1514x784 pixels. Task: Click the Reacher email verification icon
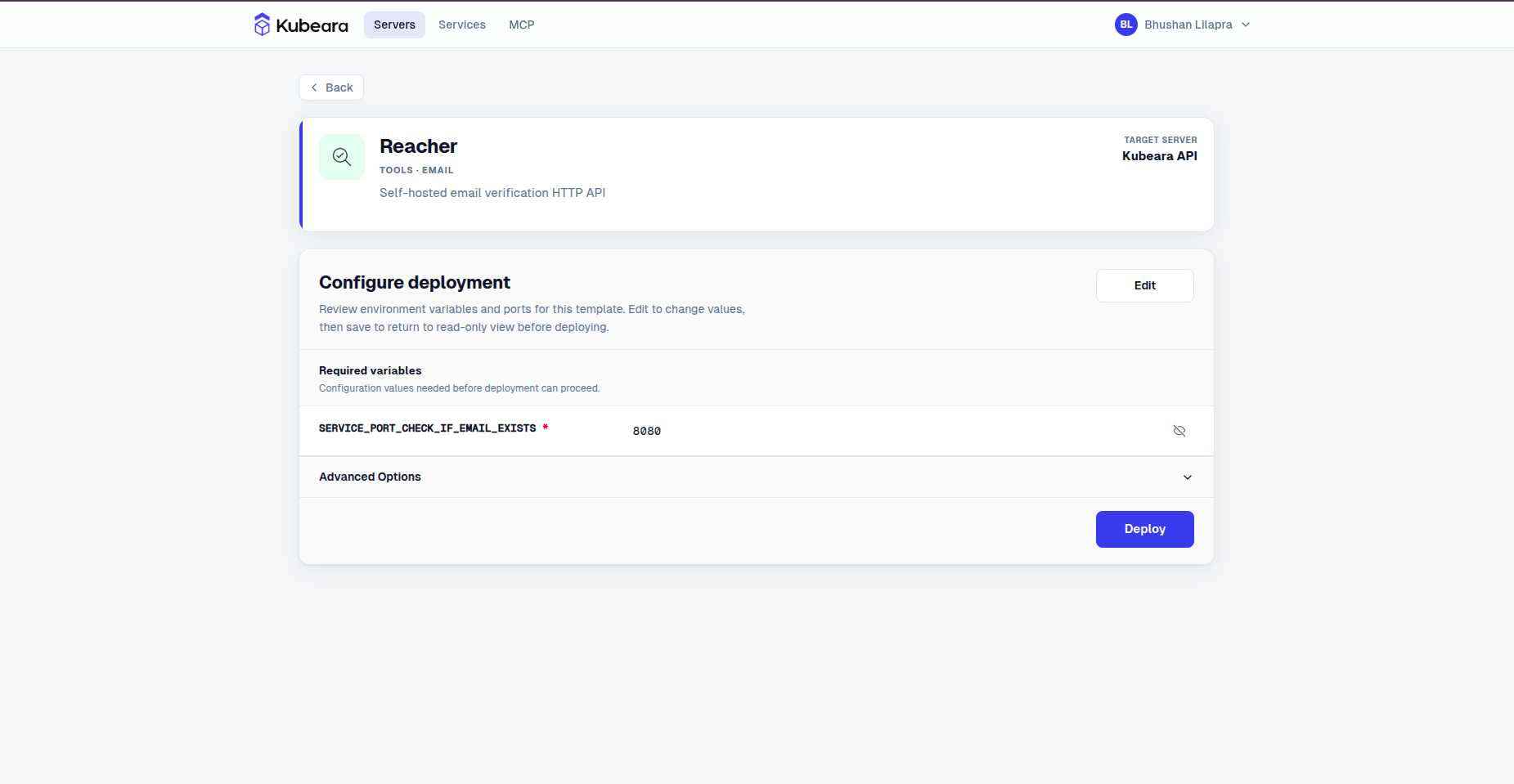(342, 157)
